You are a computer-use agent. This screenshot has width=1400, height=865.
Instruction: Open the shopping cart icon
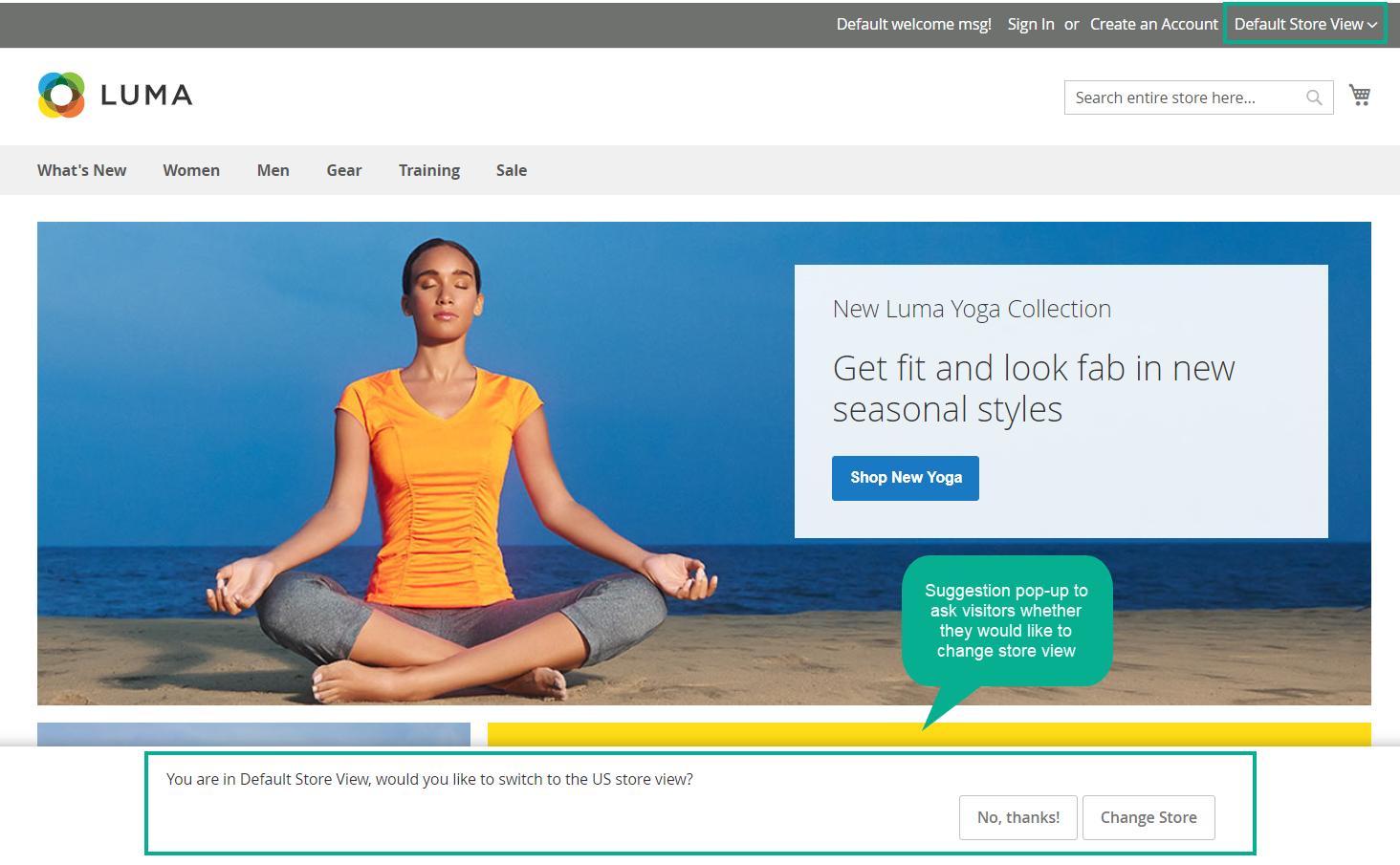pyautogui.click(x=1360, y=95)
